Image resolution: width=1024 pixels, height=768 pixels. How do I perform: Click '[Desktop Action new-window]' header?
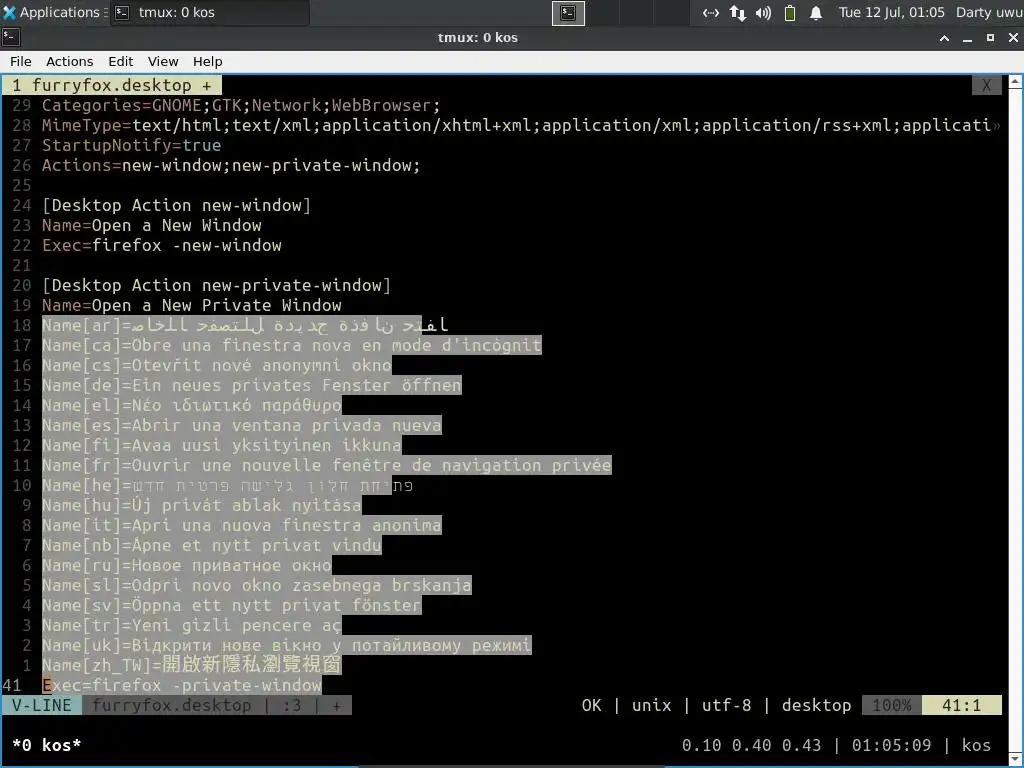[x=176, y=205]
